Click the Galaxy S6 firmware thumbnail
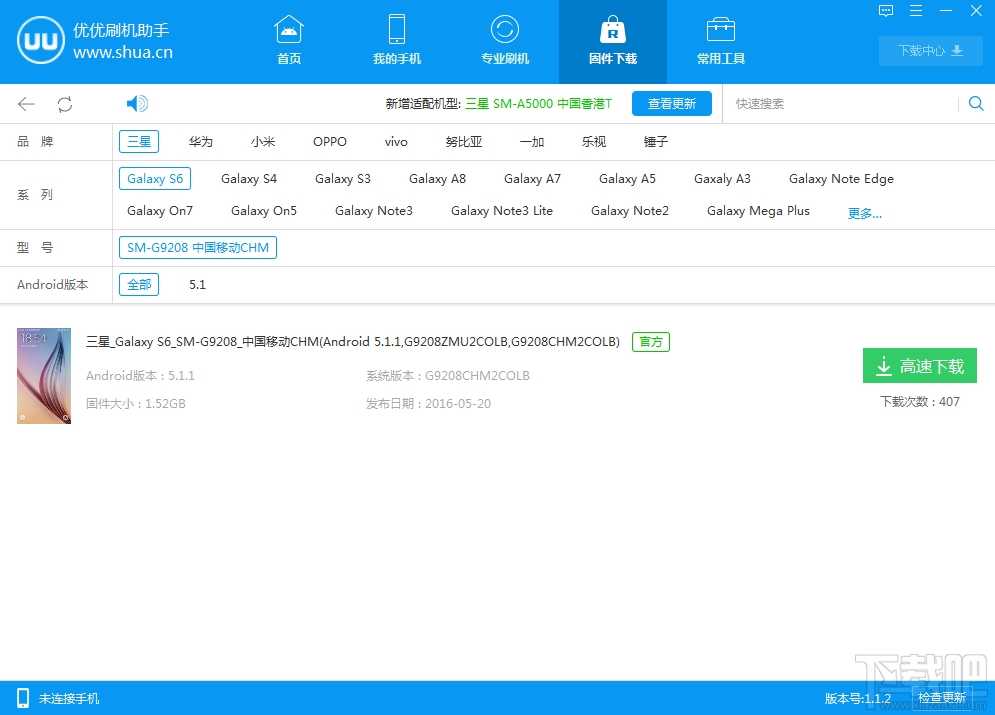 (x=44, y=376)
